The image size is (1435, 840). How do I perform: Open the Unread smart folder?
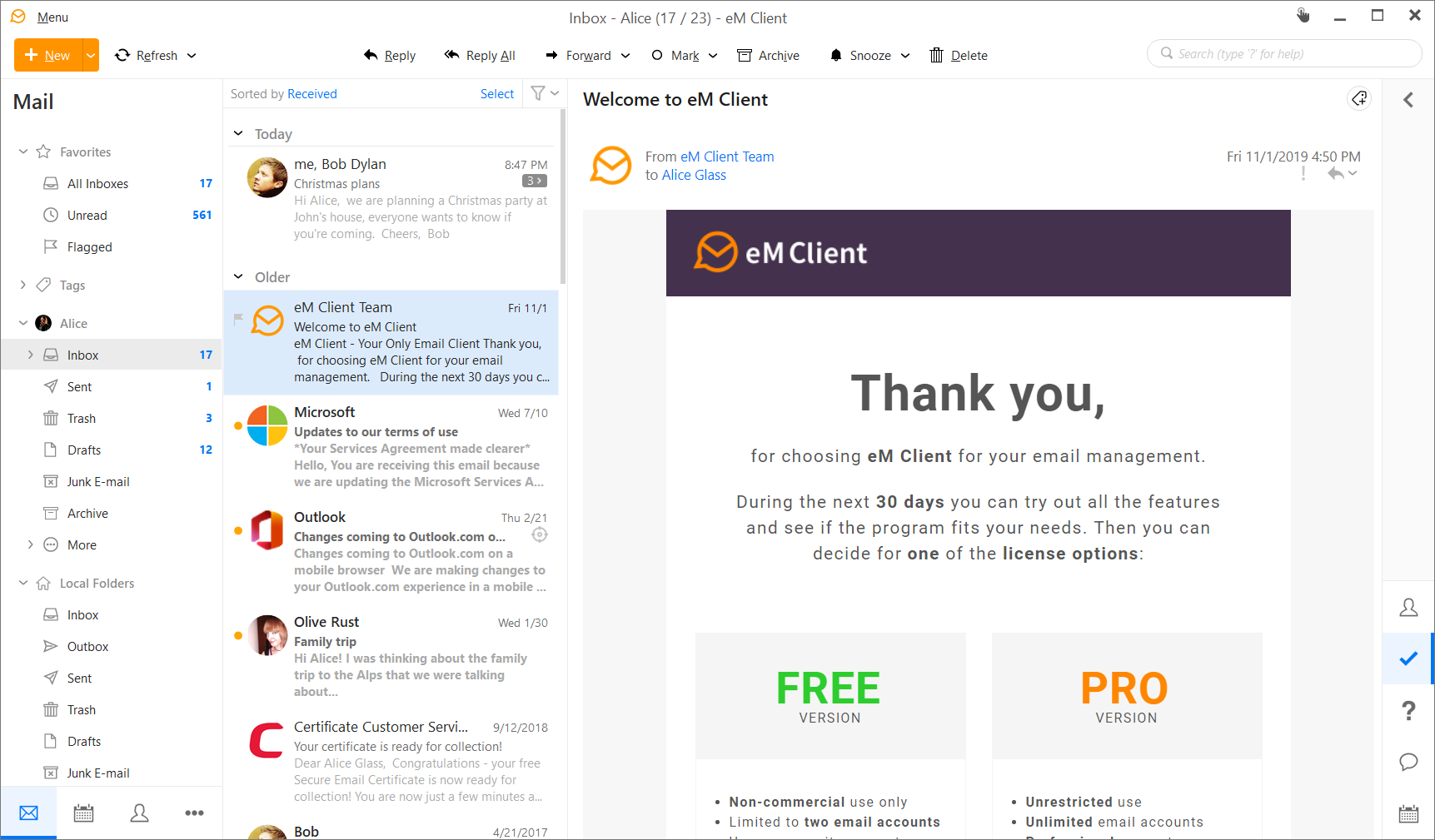(112, 215)
